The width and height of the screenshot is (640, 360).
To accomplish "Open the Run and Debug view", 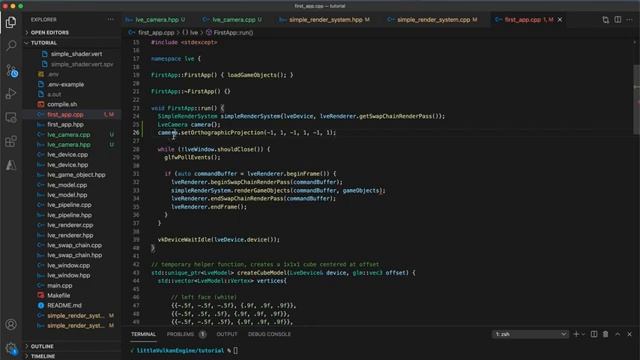I will click(11, 93).
